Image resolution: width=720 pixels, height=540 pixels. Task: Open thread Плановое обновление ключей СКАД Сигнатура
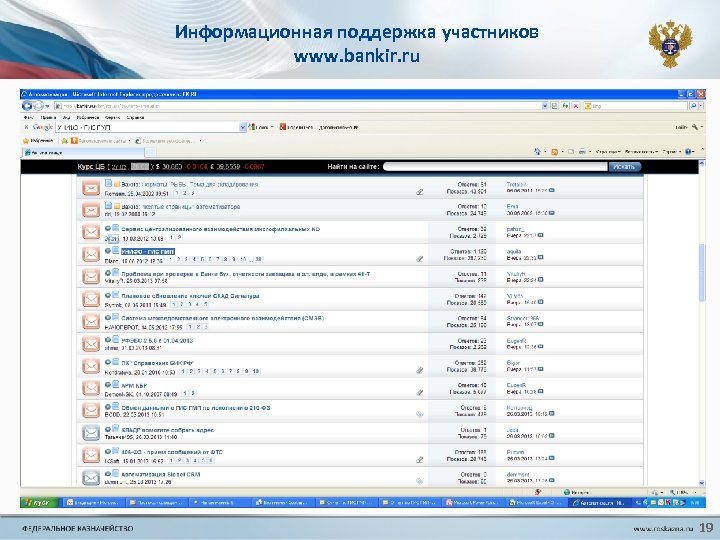pyautogui.click(x=190, y=296)
